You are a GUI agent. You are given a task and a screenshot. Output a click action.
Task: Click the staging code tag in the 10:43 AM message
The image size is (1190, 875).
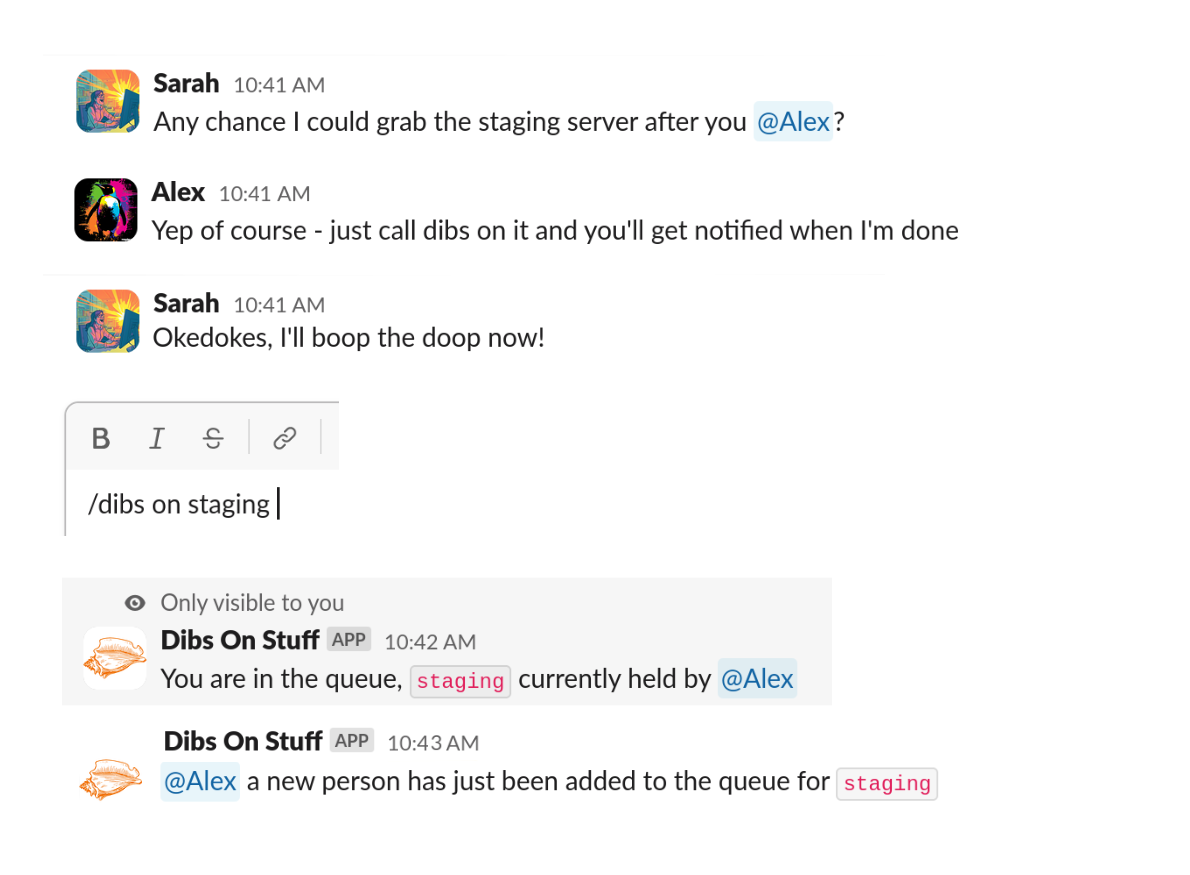point(887,784)
